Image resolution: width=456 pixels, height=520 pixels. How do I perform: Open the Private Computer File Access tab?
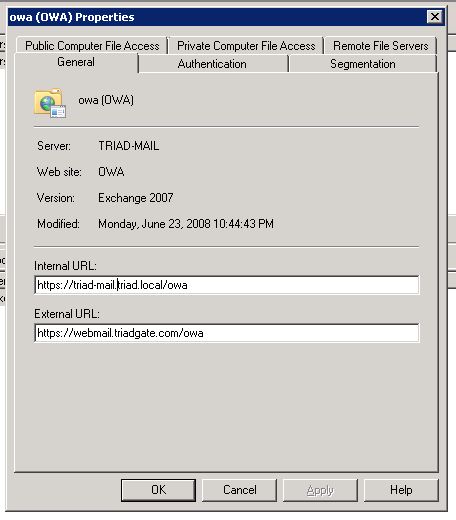click(246, 46)
